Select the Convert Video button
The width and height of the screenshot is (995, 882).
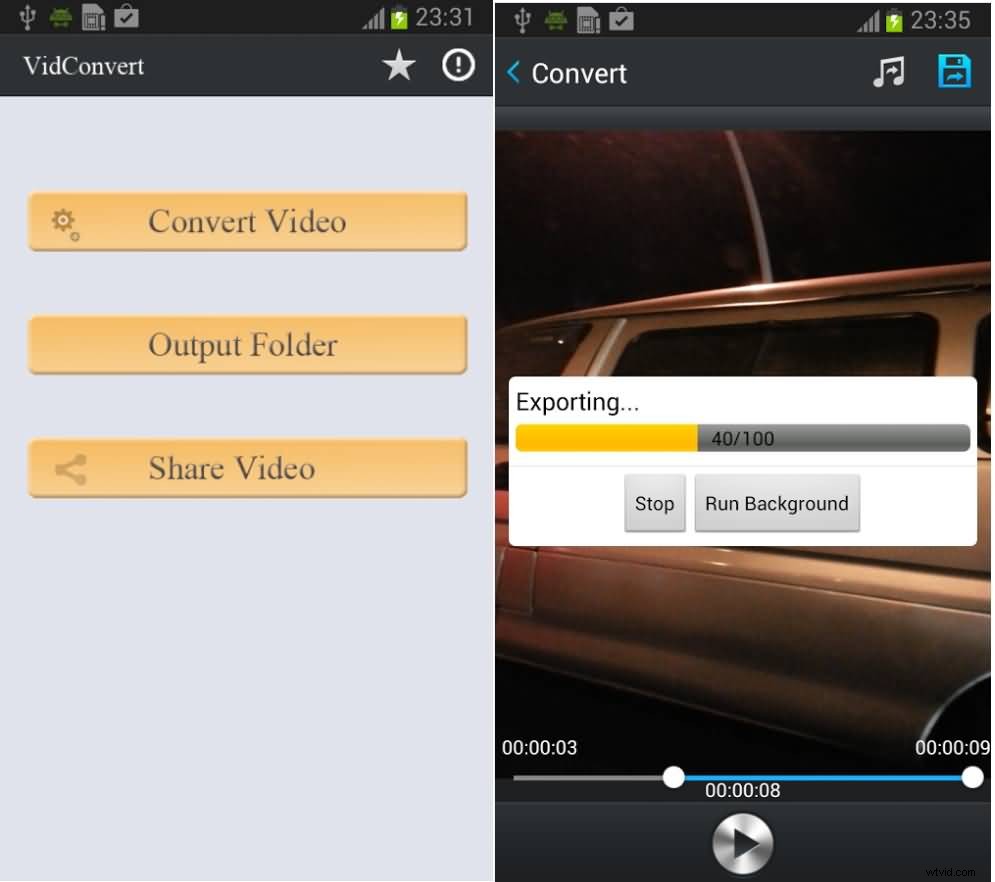247,221
